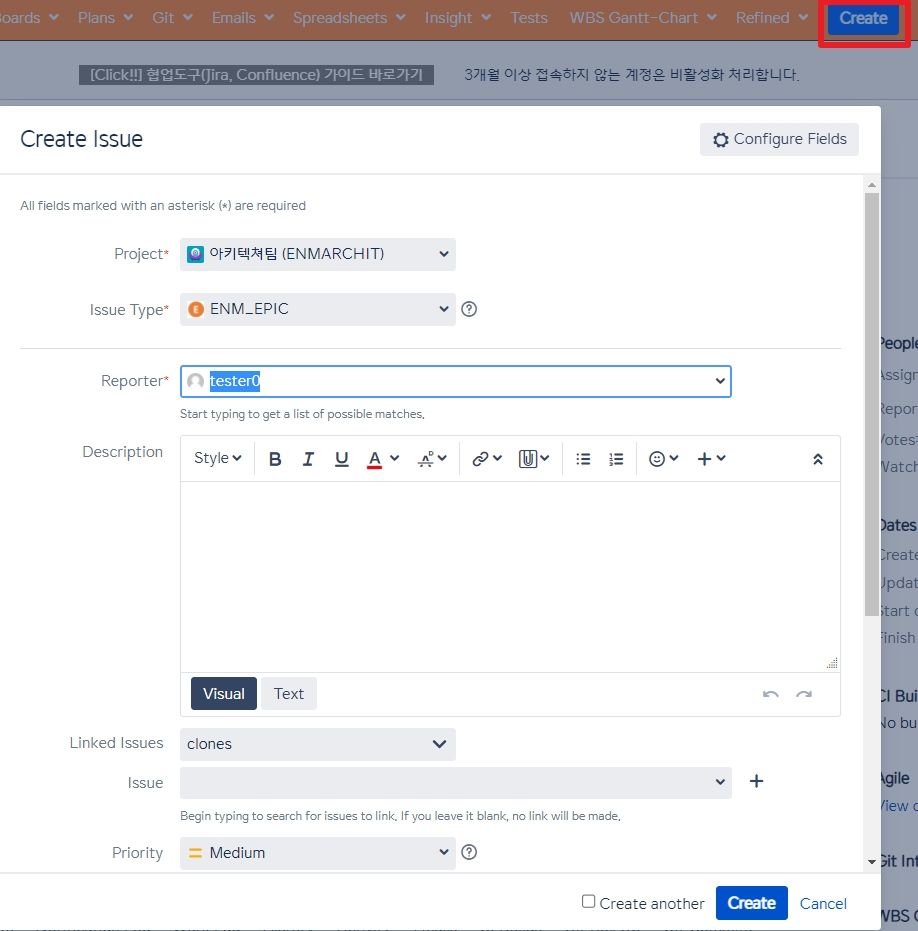The image size is (918, 931).
Task: Open the Jira Confluence guide banner link
Action: click(x=256, y=75)
